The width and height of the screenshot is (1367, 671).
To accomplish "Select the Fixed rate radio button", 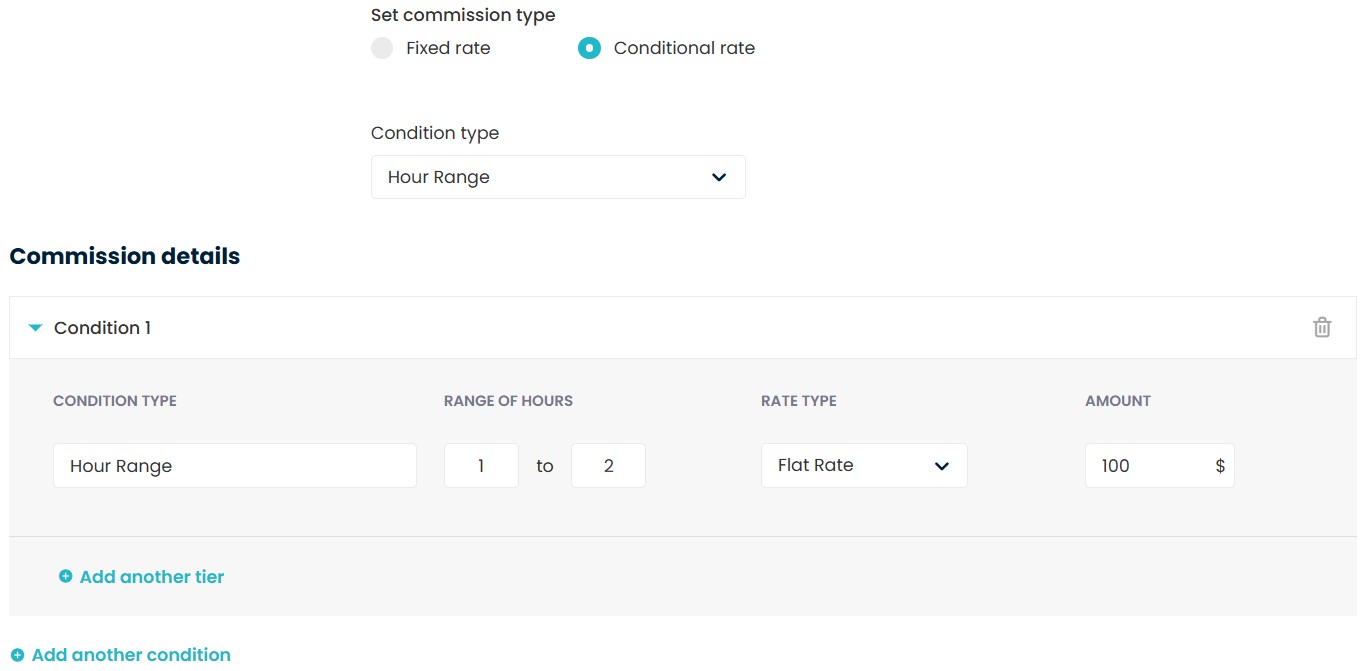I will coord(382,48).
